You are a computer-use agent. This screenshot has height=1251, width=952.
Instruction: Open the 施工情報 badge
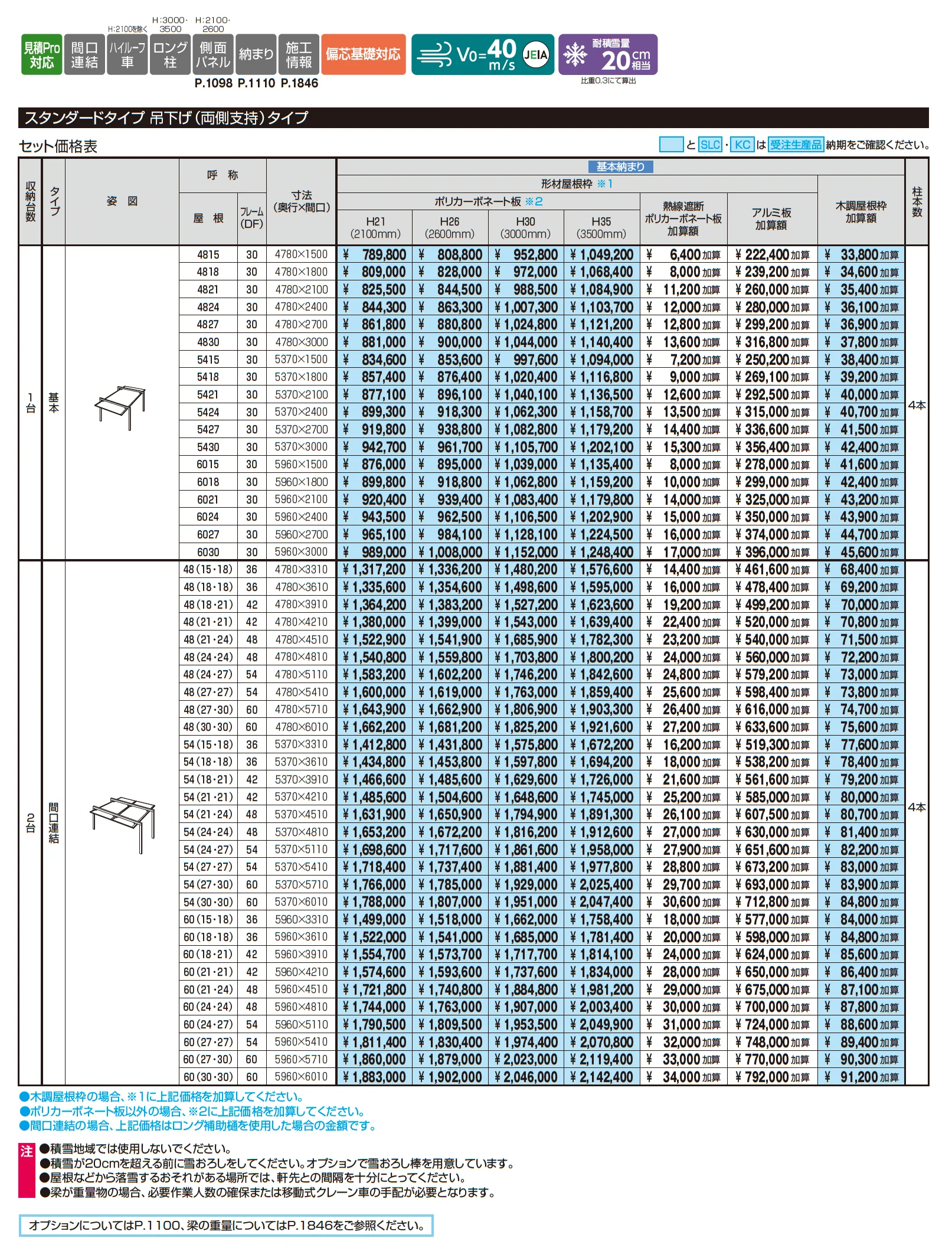[299, 55]
